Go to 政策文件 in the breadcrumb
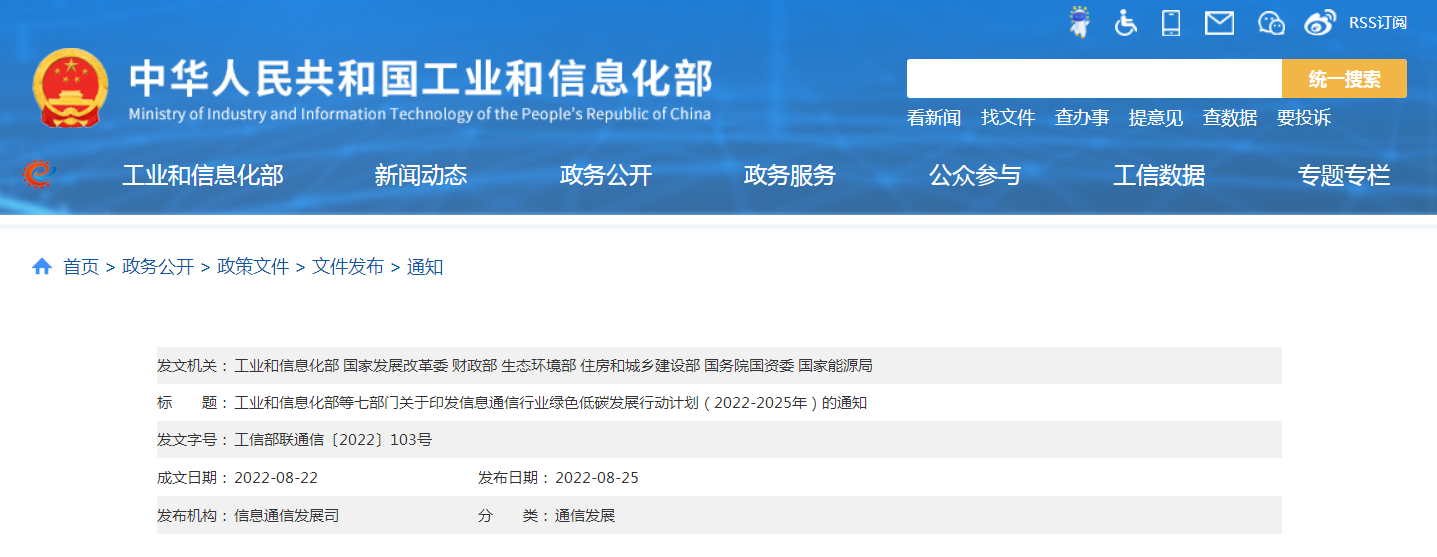 [253, 267]
